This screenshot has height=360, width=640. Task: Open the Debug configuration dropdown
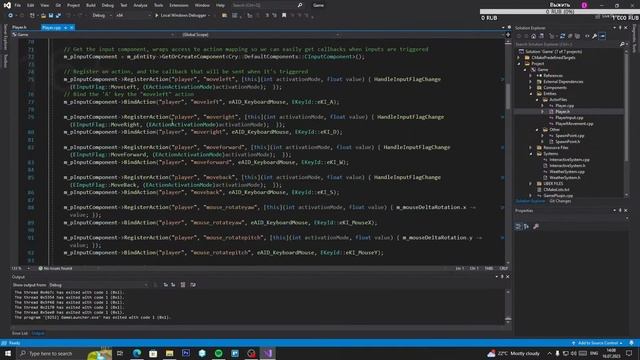(x=102, y=16)
